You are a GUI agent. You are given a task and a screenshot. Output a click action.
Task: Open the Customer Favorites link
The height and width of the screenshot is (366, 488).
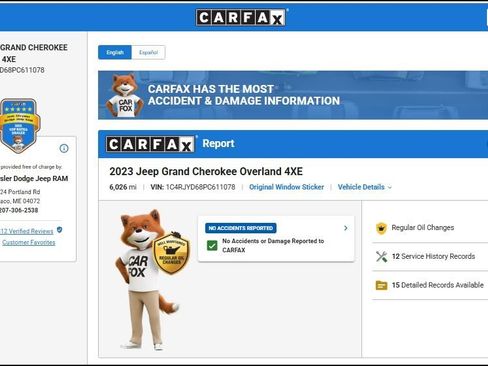coord(29,242)
